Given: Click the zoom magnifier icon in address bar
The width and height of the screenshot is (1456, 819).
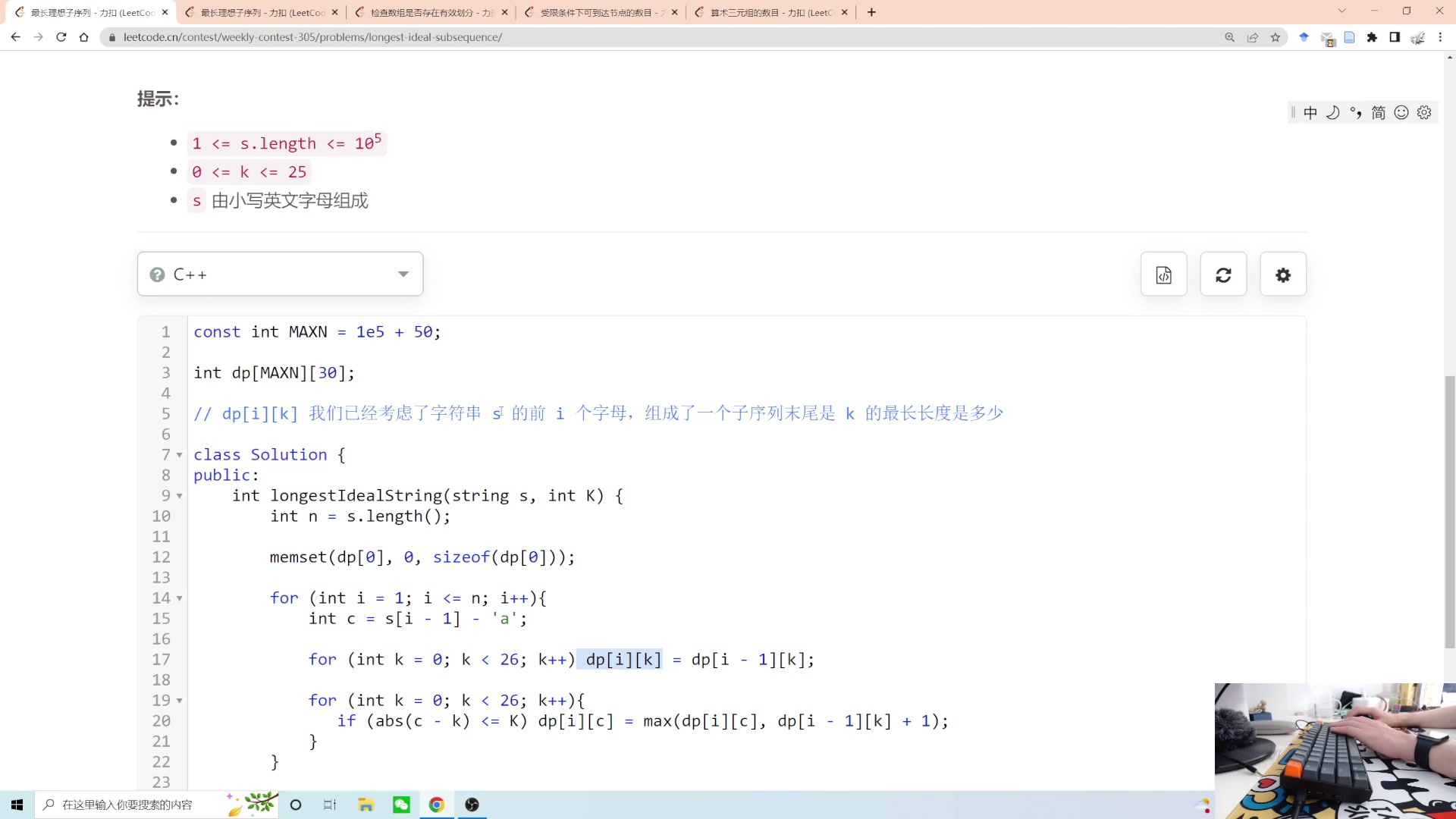Looking at the screenshot, I should tap(1229, 37).
